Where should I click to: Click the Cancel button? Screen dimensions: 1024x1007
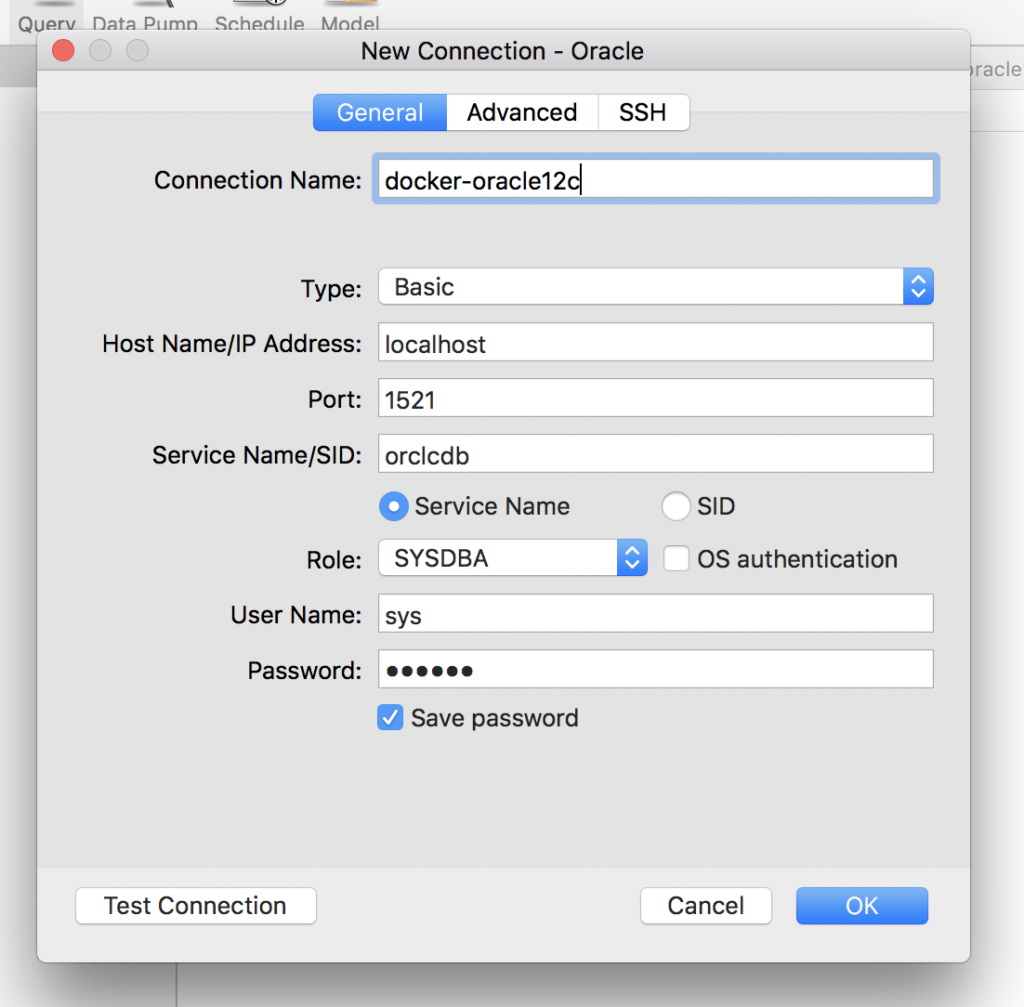click(706, 906)
